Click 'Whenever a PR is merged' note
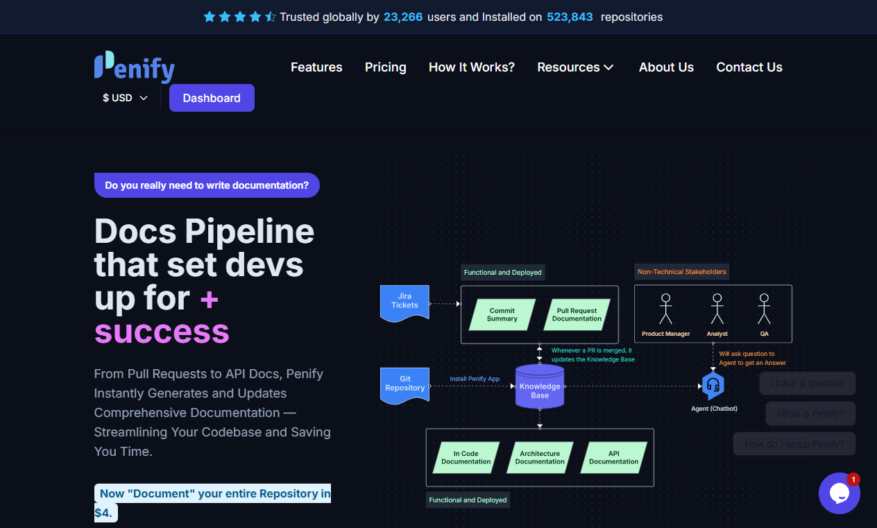 click(593, 355)
